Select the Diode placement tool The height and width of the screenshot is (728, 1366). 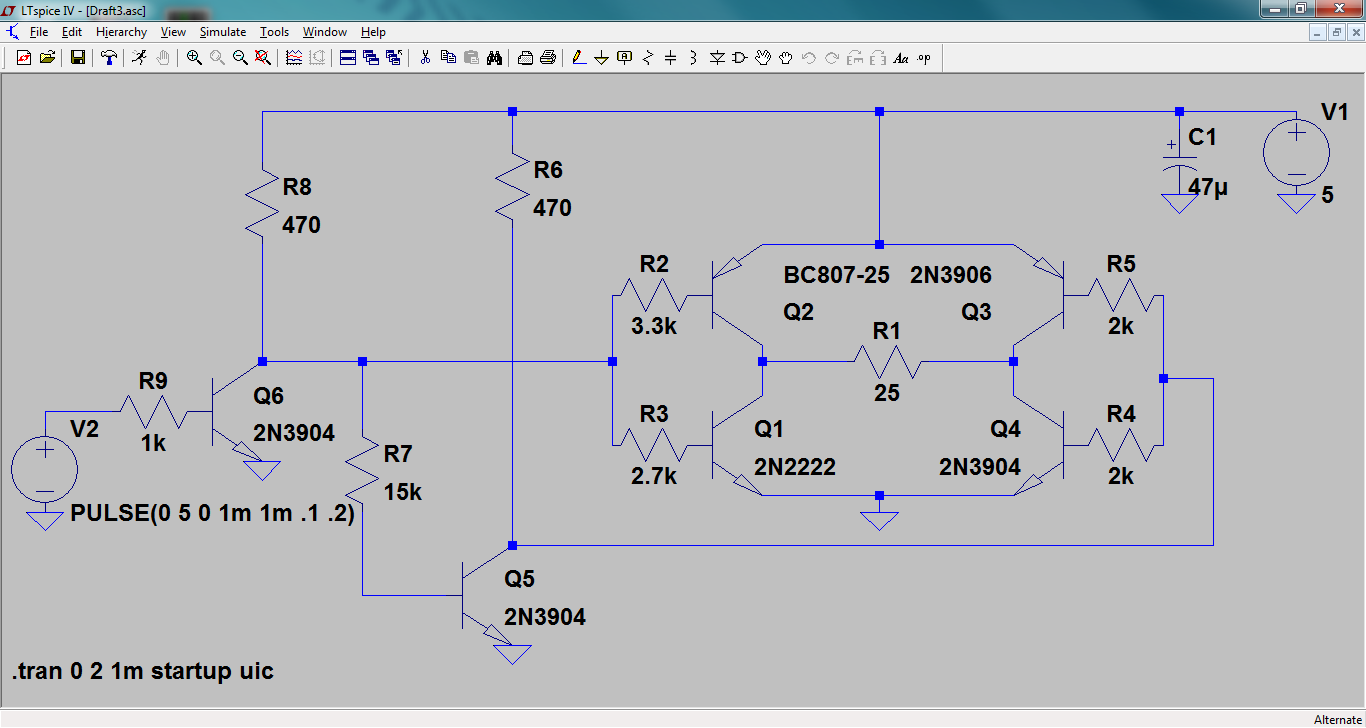(x=717, y=58)
